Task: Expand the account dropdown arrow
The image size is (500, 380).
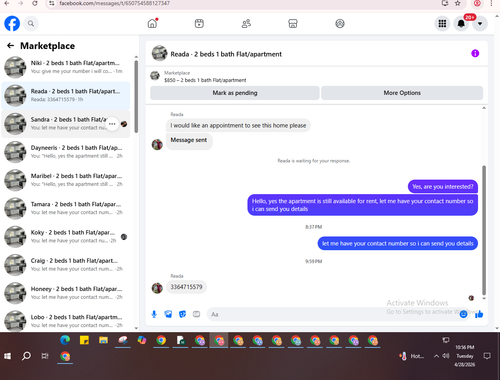Action: pyautogui.click(x=480, y=24)
